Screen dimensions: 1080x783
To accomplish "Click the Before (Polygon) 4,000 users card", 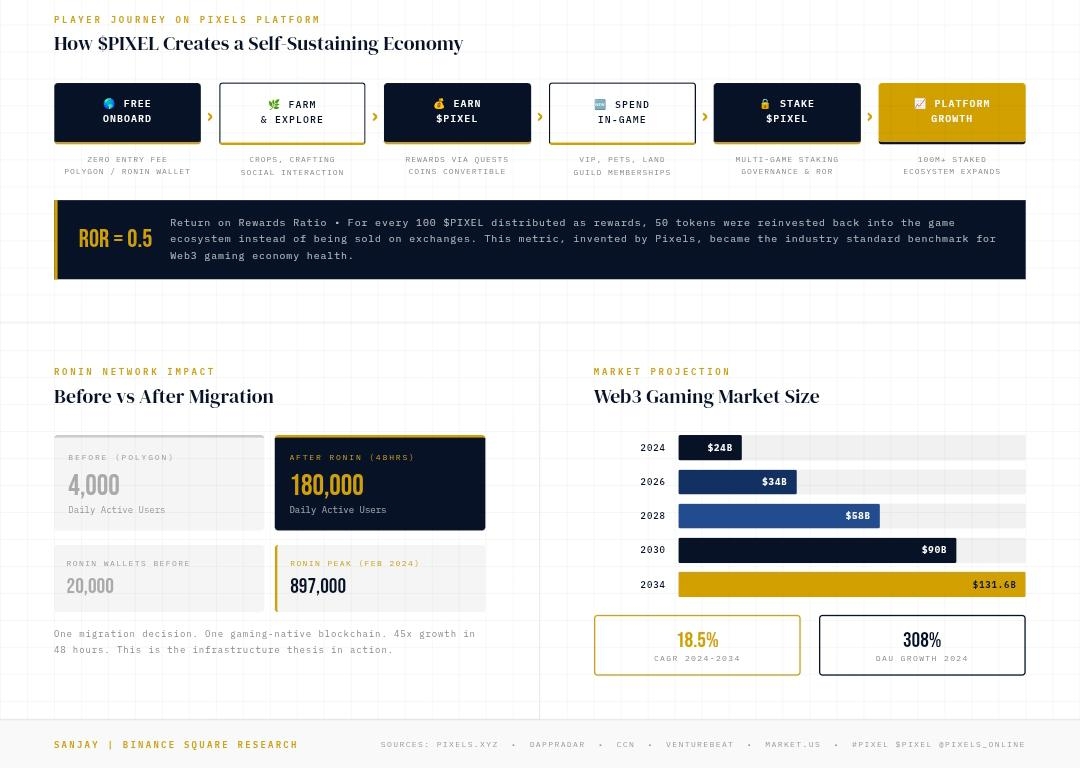I will pyautogui.click(x=159, y=483).
